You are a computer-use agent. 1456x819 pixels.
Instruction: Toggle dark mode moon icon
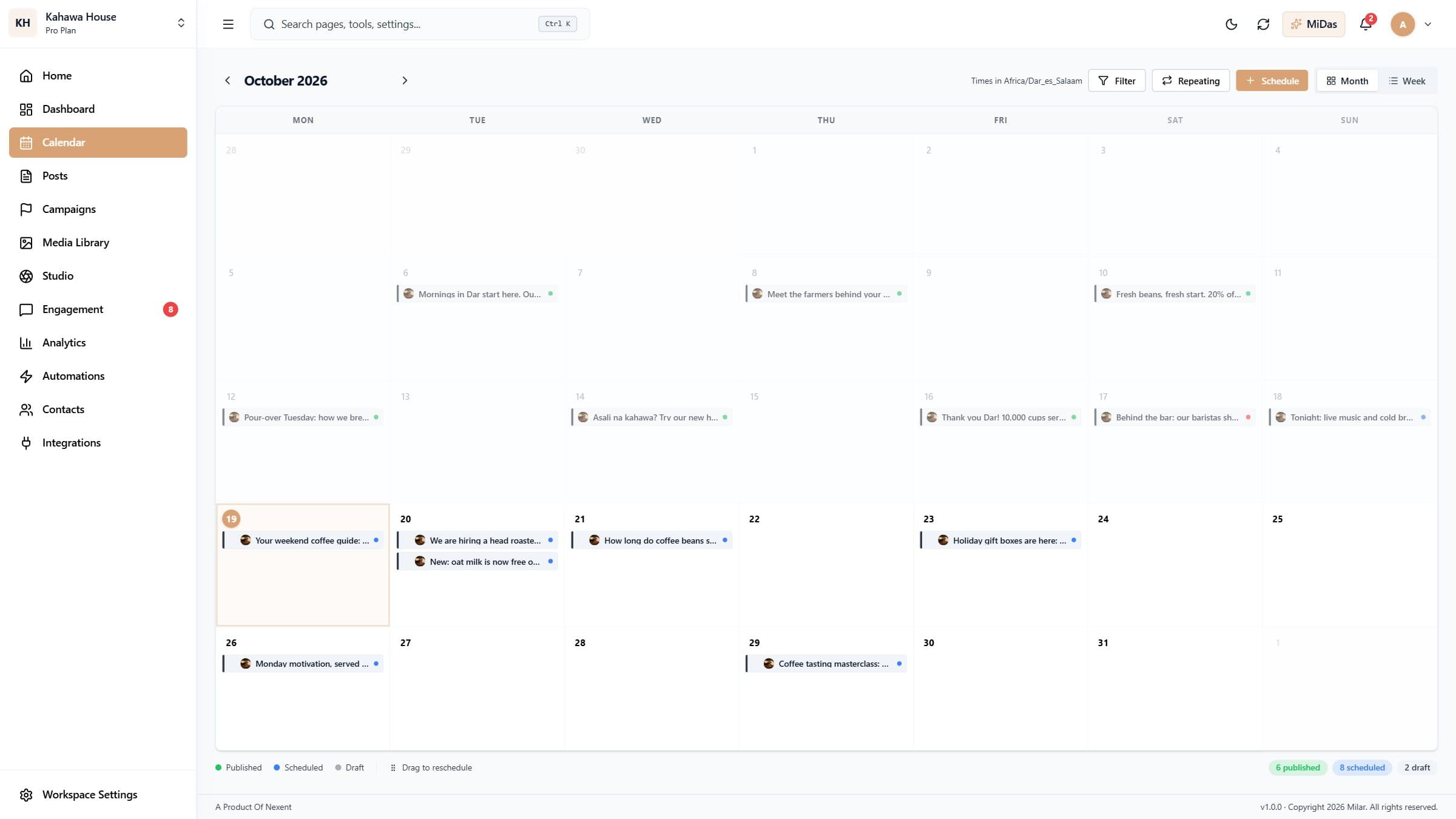pos(1231,24)
